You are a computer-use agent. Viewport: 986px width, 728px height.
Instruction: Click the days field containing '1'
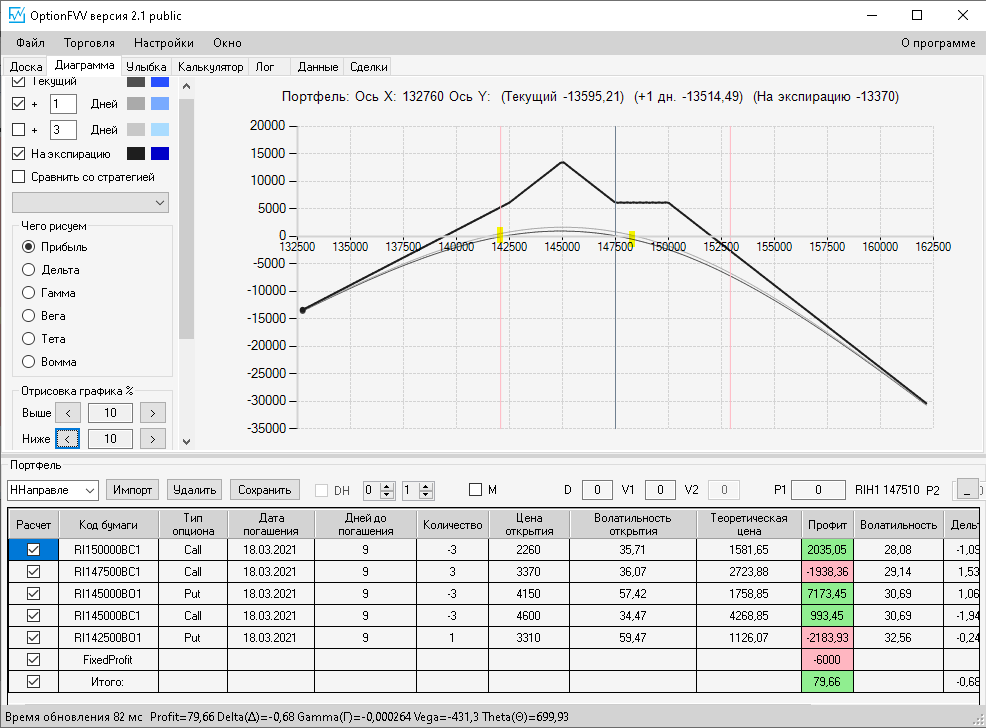(63, 104)
